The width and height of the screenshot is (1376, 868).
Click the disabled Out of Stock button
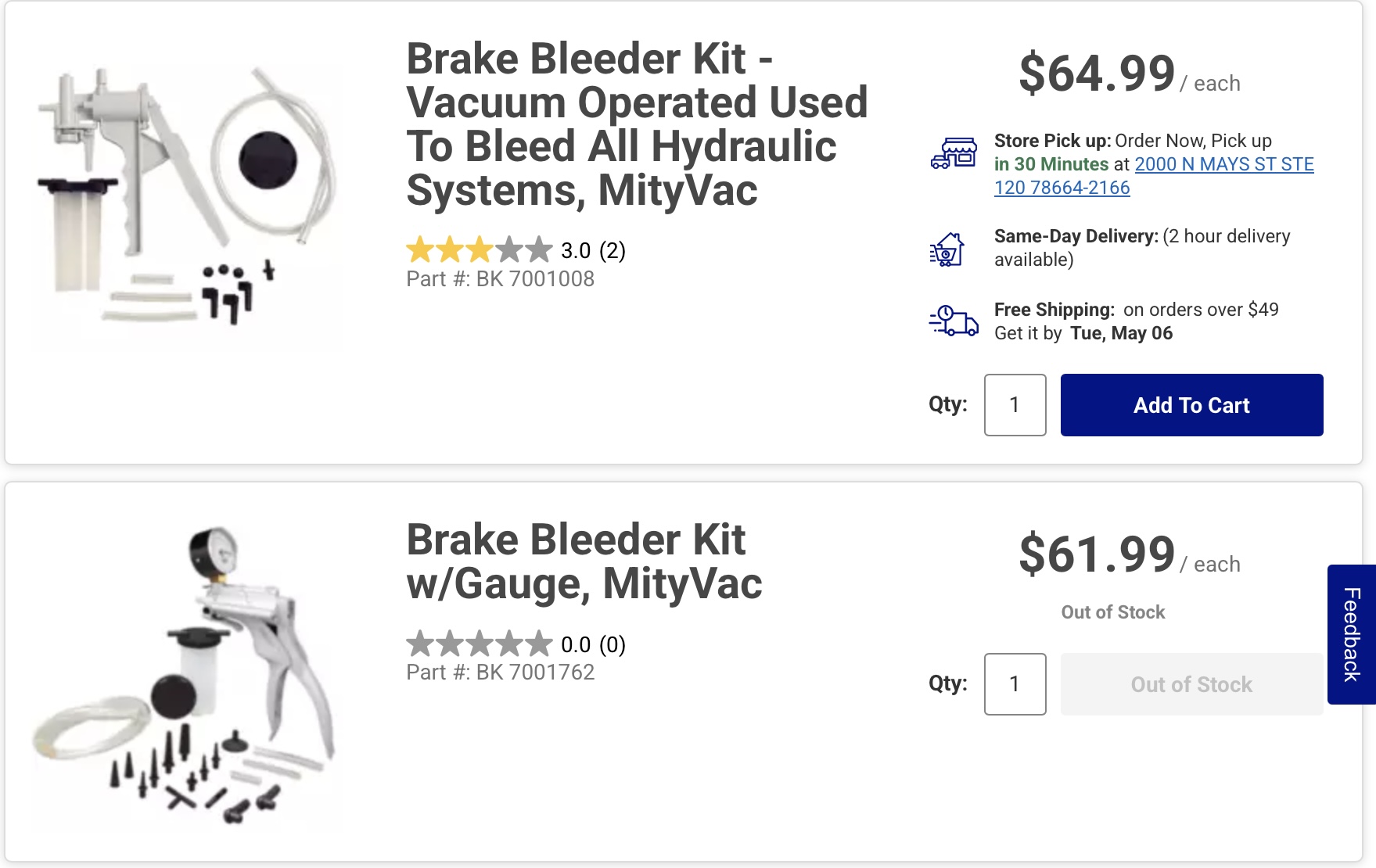(x=1191, y=684)
